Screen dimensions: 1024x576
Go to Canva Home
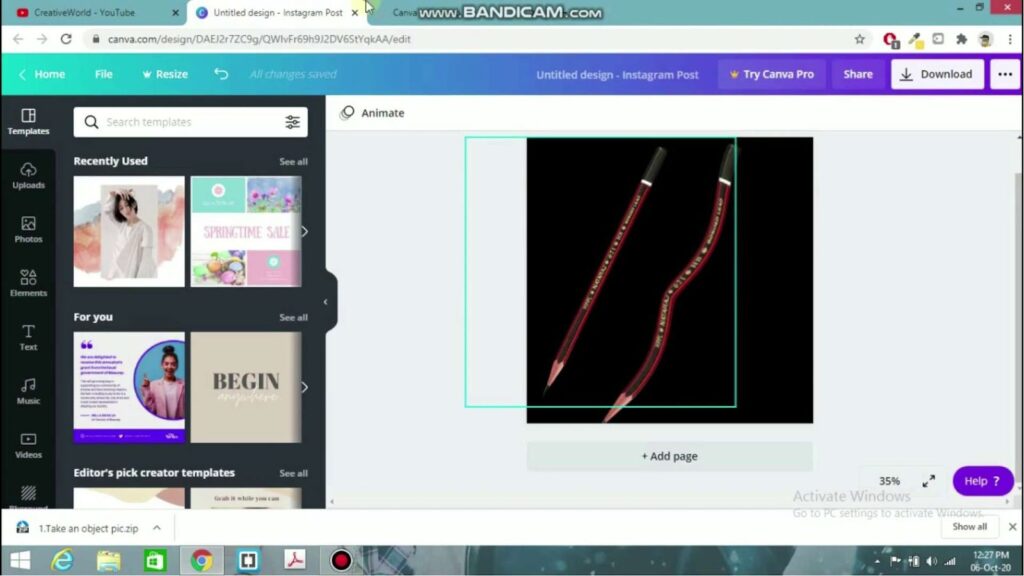pyautogui.click(x=42, y=74)
